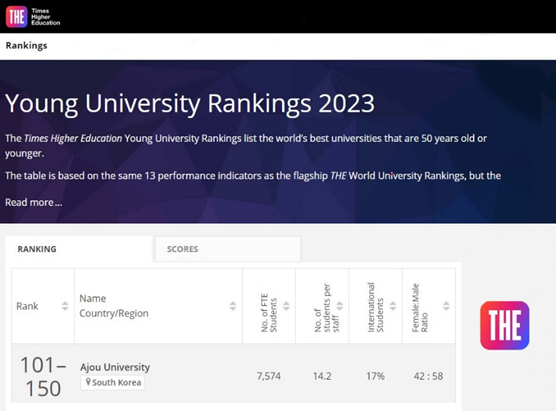
Task: Click the Name column header label
Action: coord(93,298)
